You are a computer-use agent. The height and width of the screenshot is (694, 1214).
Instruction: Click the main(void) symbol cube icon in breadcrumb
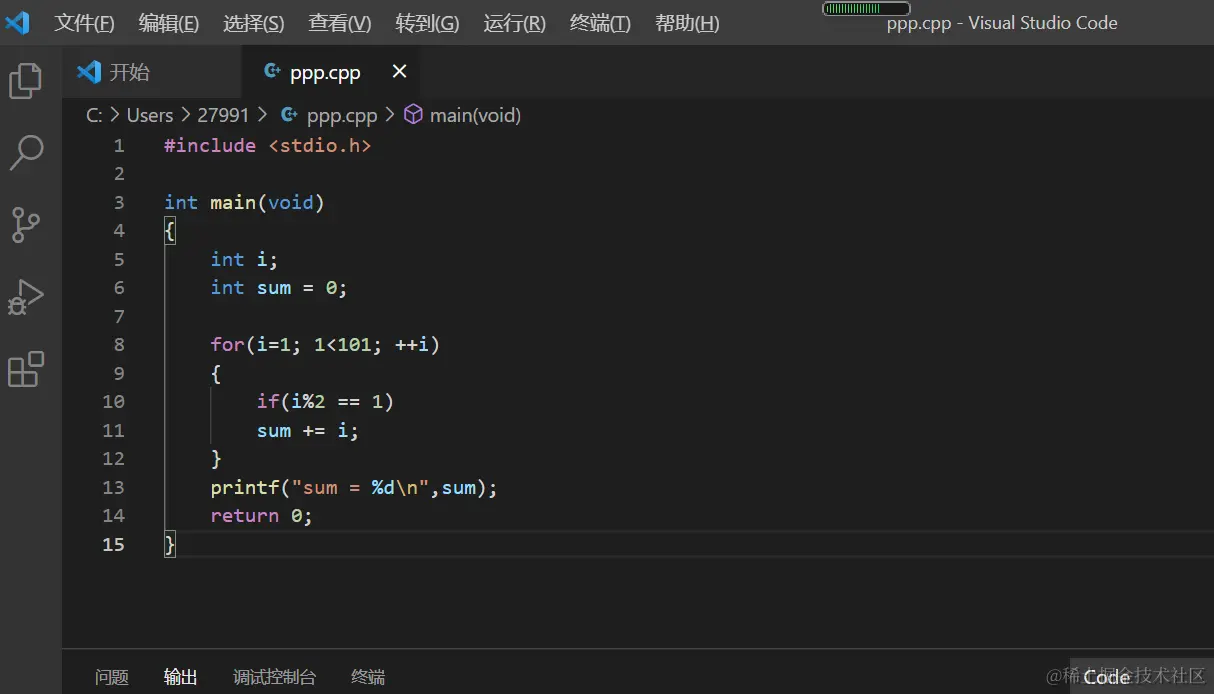[x=413, y=115]
